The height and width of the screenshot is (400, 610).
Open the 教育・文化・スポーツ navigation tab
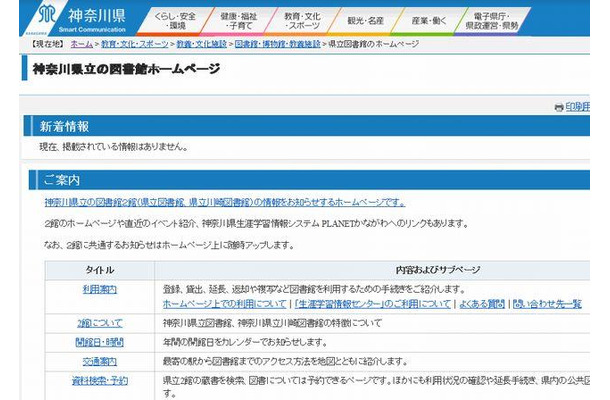[x=302, y=21]
